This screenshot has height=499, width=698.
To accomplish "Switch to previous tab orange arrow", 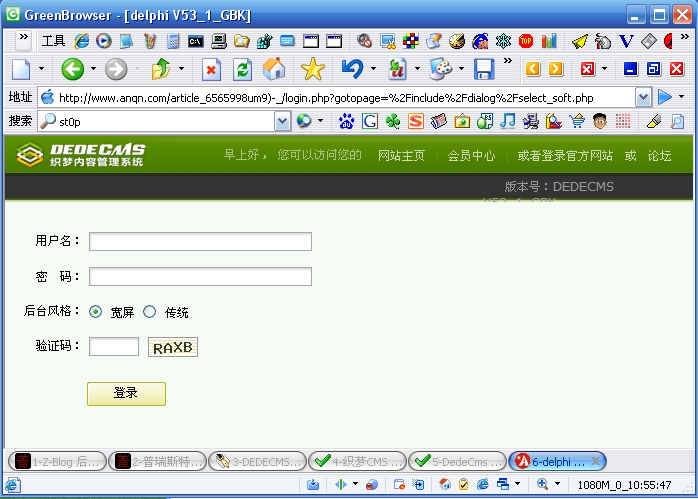I will pyautogui.click(x=533, y=69).
